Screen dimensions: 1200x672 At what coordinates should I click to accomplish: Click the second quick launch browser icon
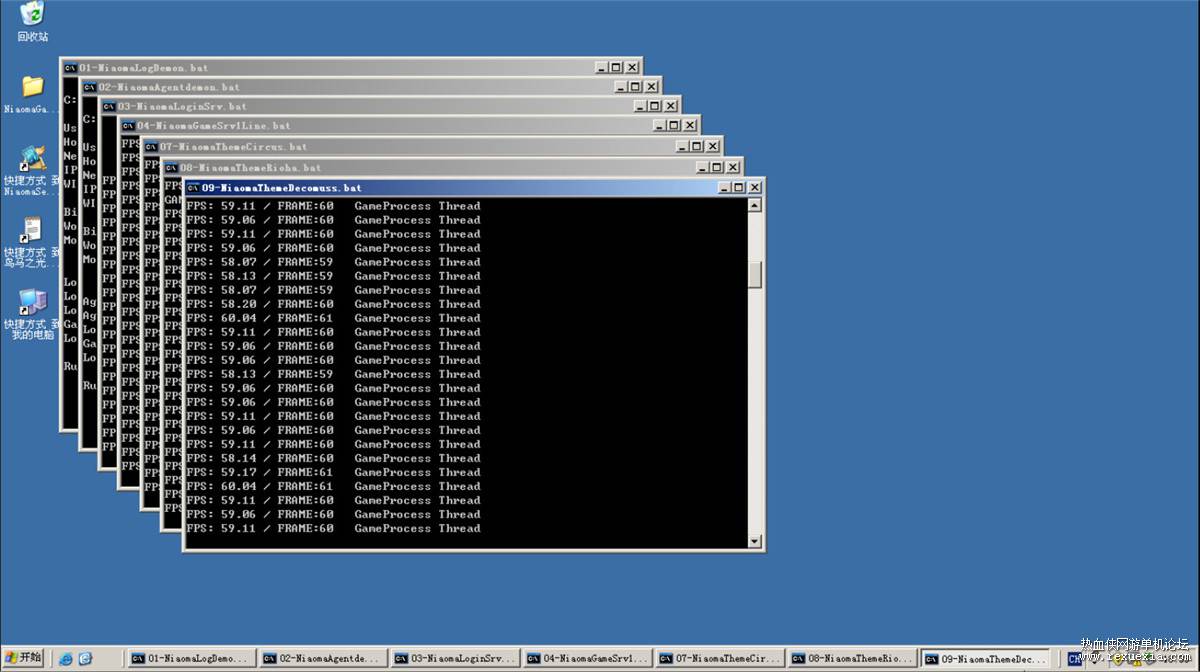point(85,658)
